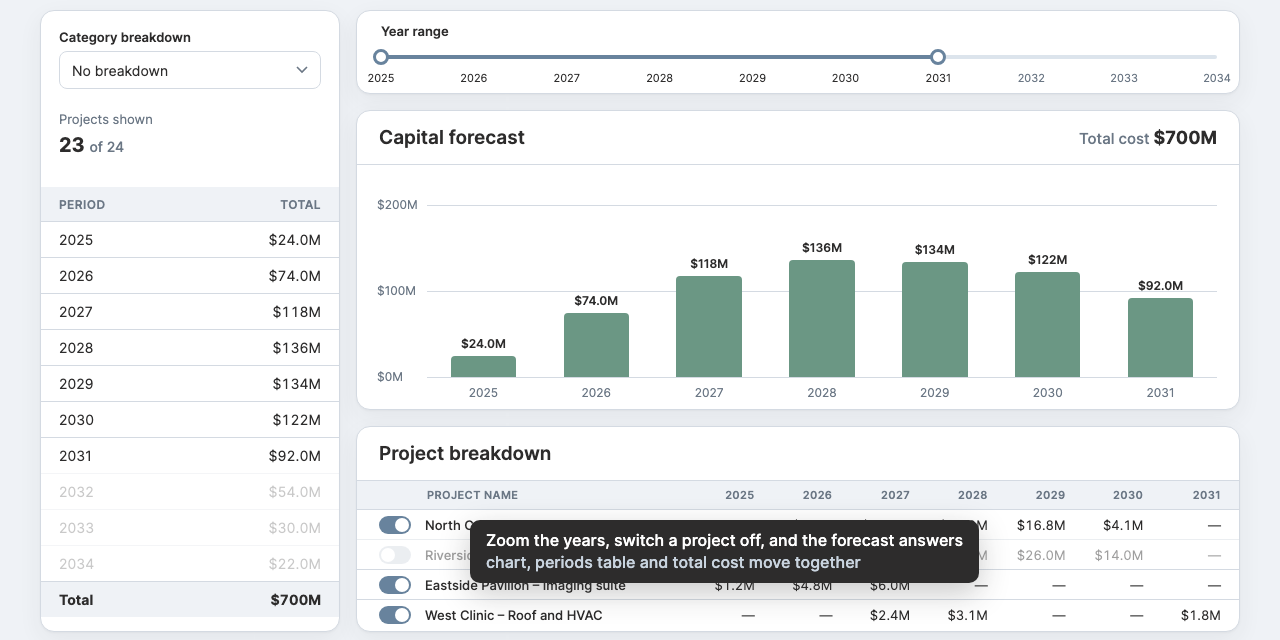Select the 2027 bar in the chart

pos(709,327)
